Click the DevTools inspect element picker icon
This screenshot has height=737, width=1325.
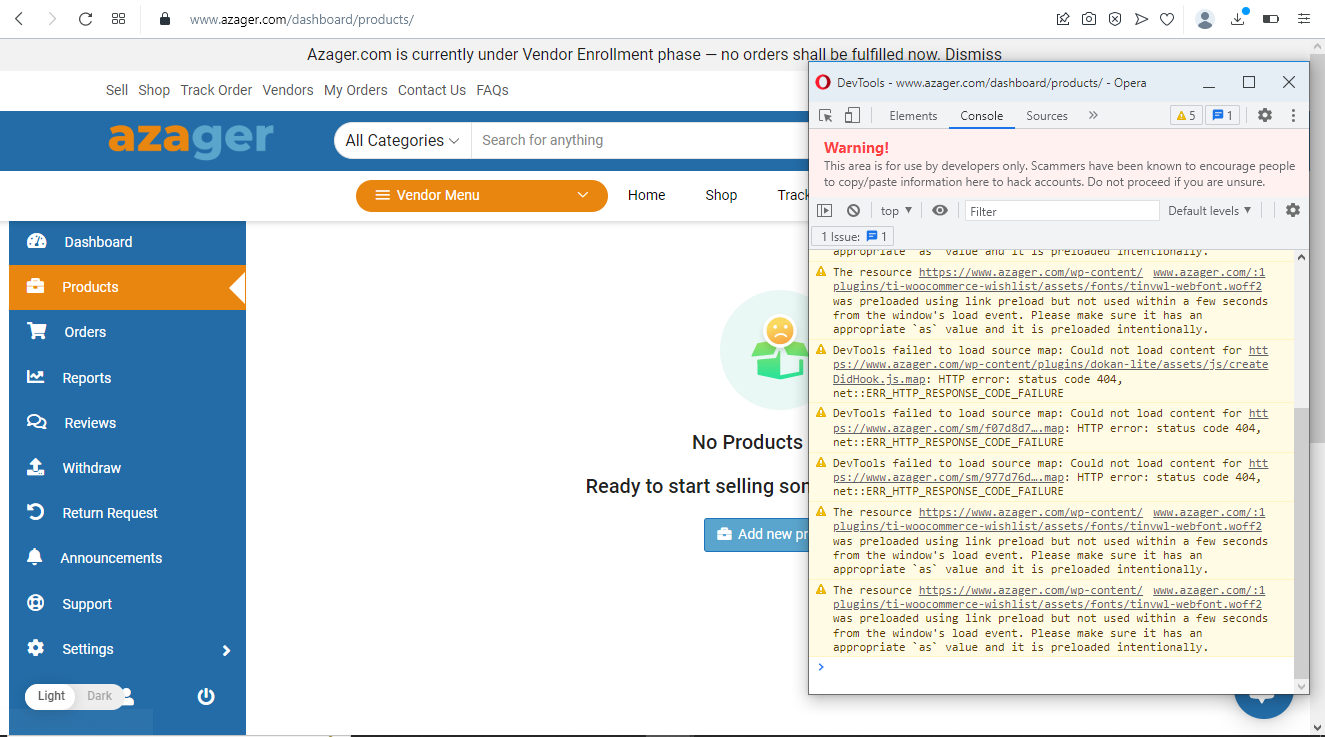[826, 116]
